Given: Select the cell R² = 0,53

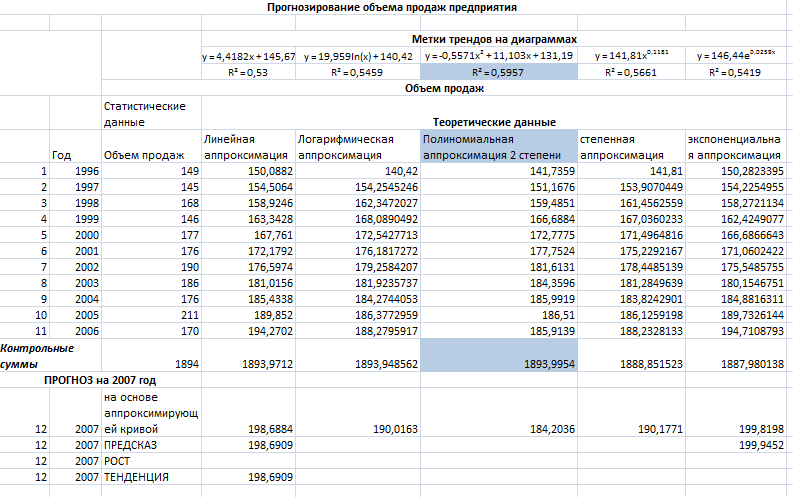Looking at the screenshot, I should point(248,72).
